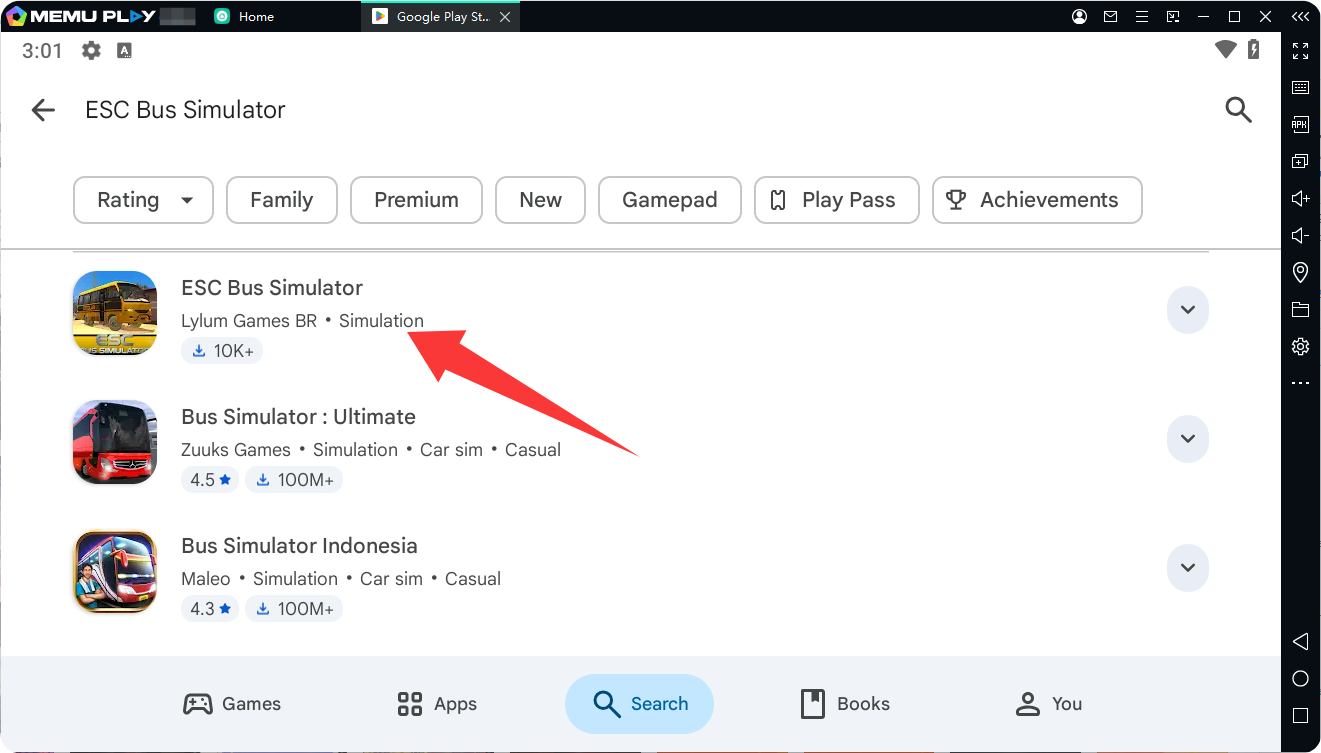The image size is (1321, 753).
Task: Switch to the Apps tab
Action: [x=437, y=704]
